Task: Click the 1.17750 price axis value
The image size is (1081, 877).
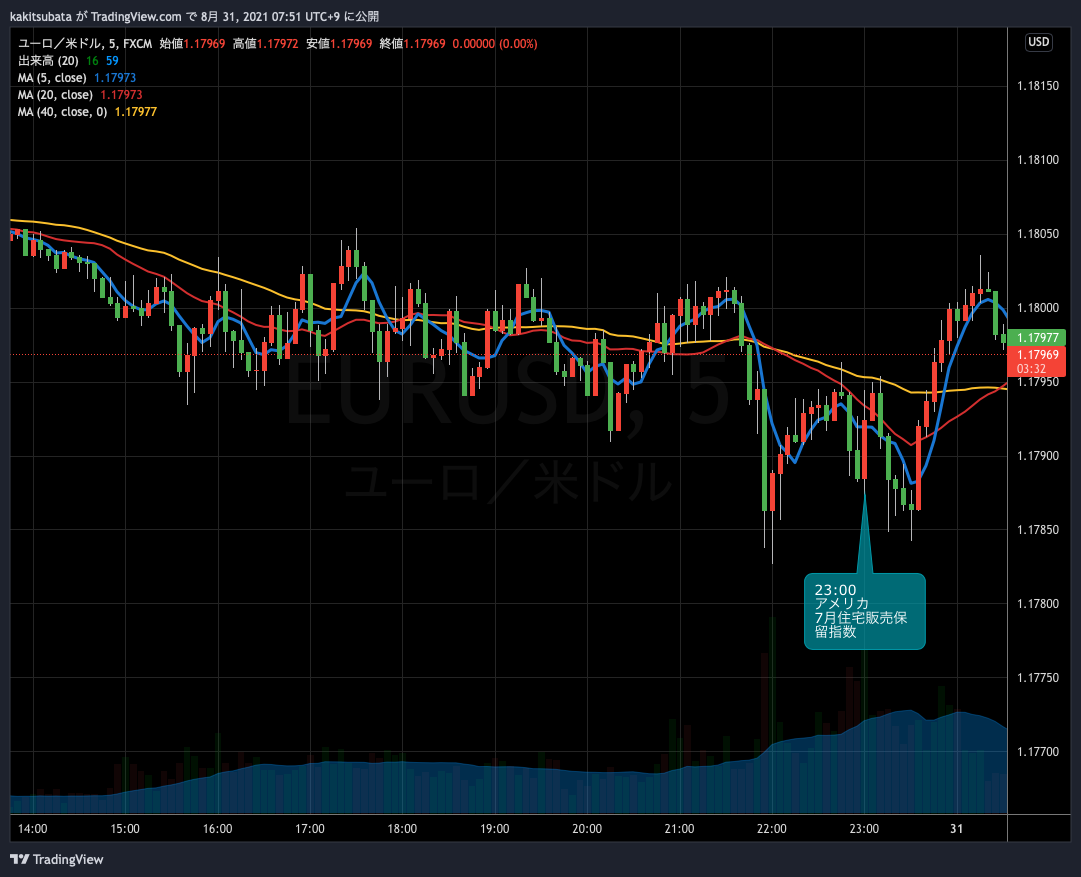Action: point(1038,678)
